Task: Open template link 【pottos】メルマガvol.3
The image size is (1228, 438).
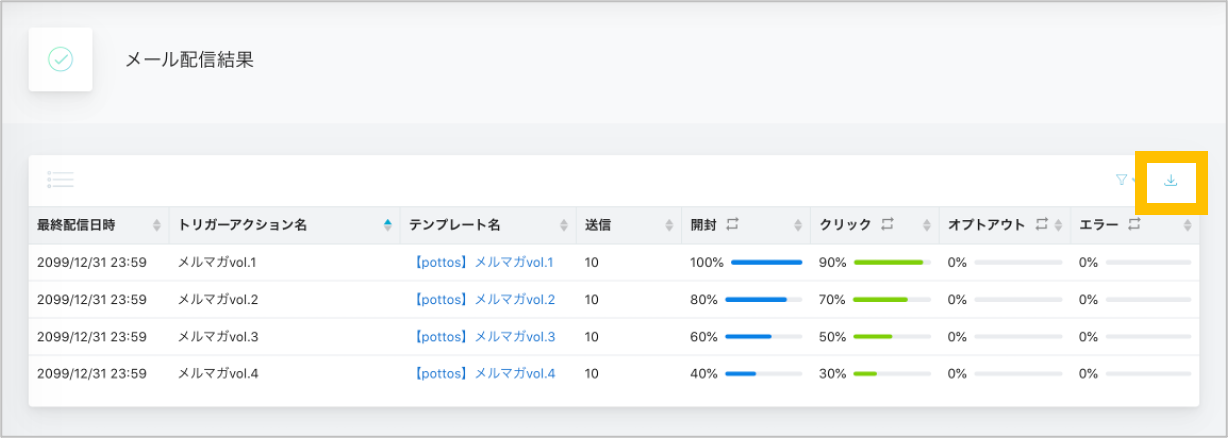Action: tap(482, 336)
